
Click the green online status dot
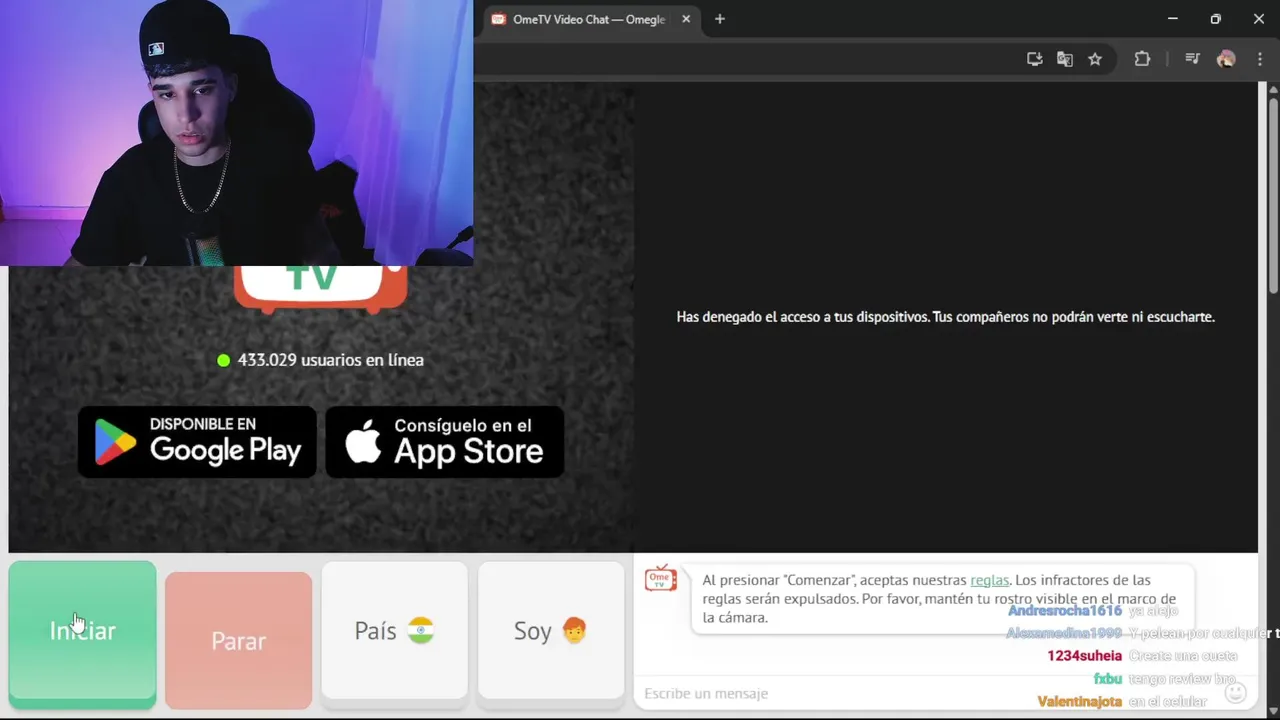coord(224,360)
